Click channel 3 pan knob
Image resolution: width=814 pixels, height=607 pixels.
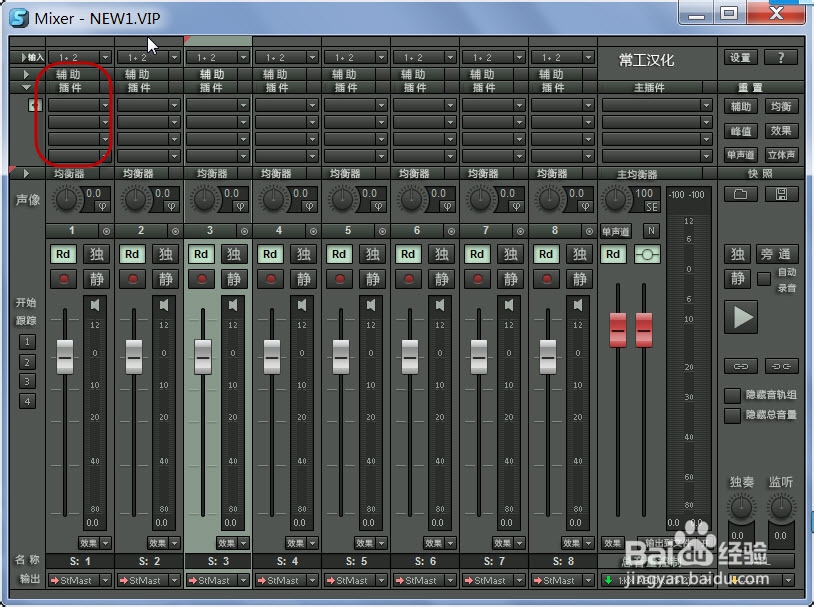point(205,199)
